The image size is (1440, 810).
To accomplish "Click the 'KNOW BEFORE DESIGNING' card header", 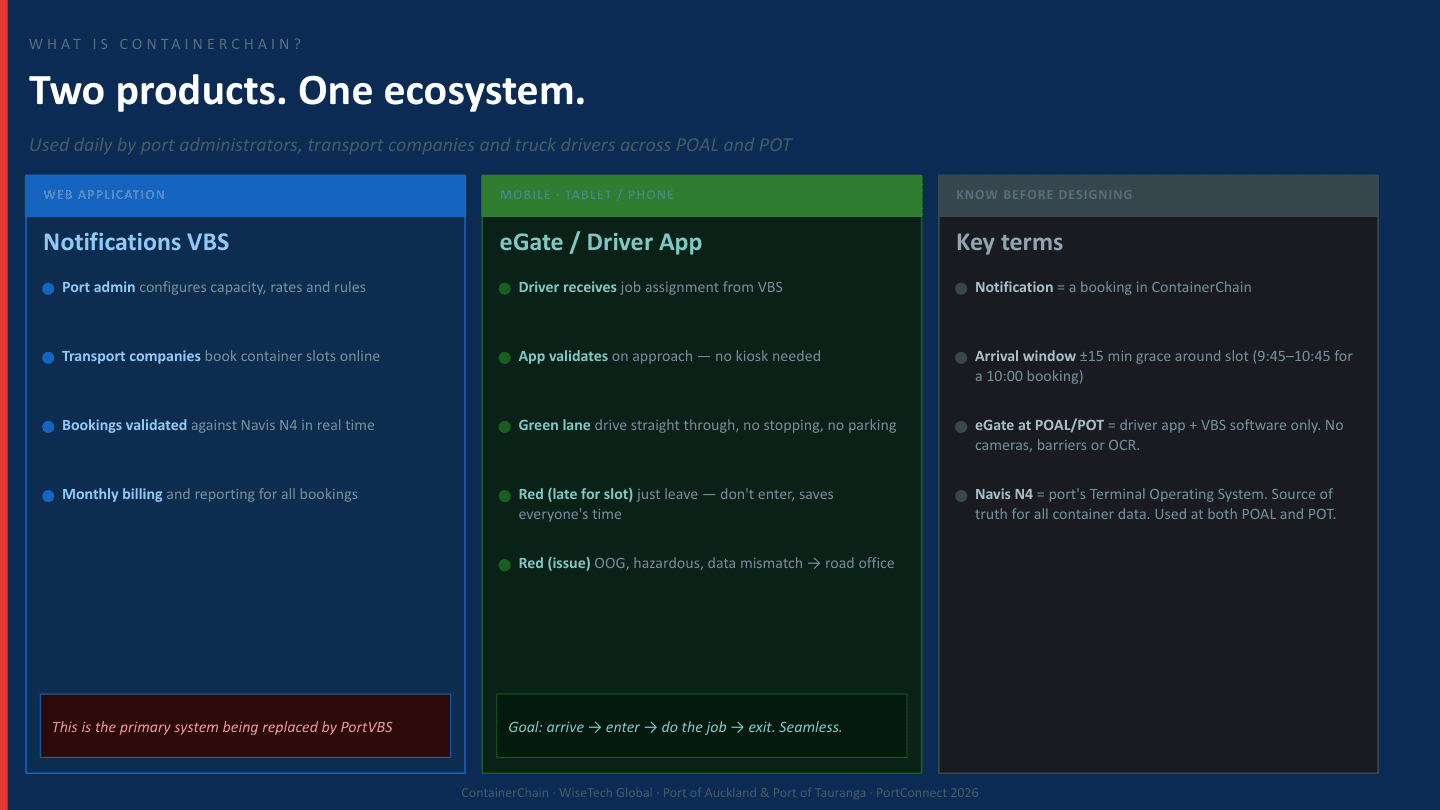I will click(1158, 195).
